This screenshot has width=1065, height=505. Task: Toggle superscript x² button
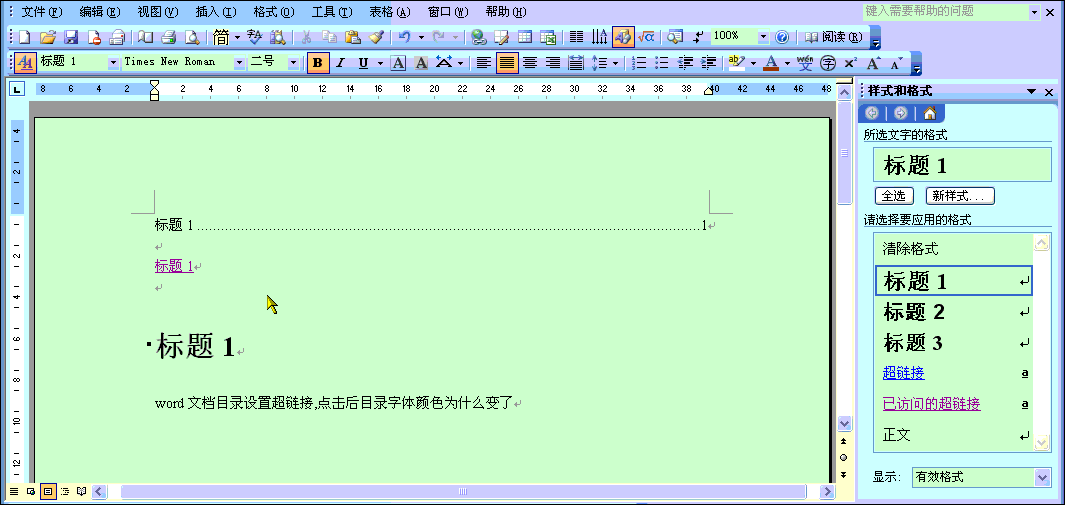[x=850, y=63]
